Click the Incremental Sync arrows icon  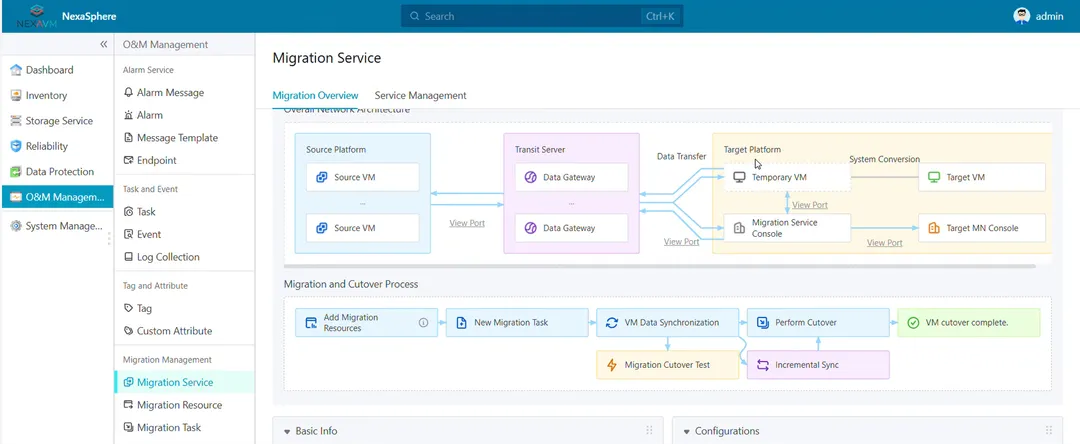point(762,365)
